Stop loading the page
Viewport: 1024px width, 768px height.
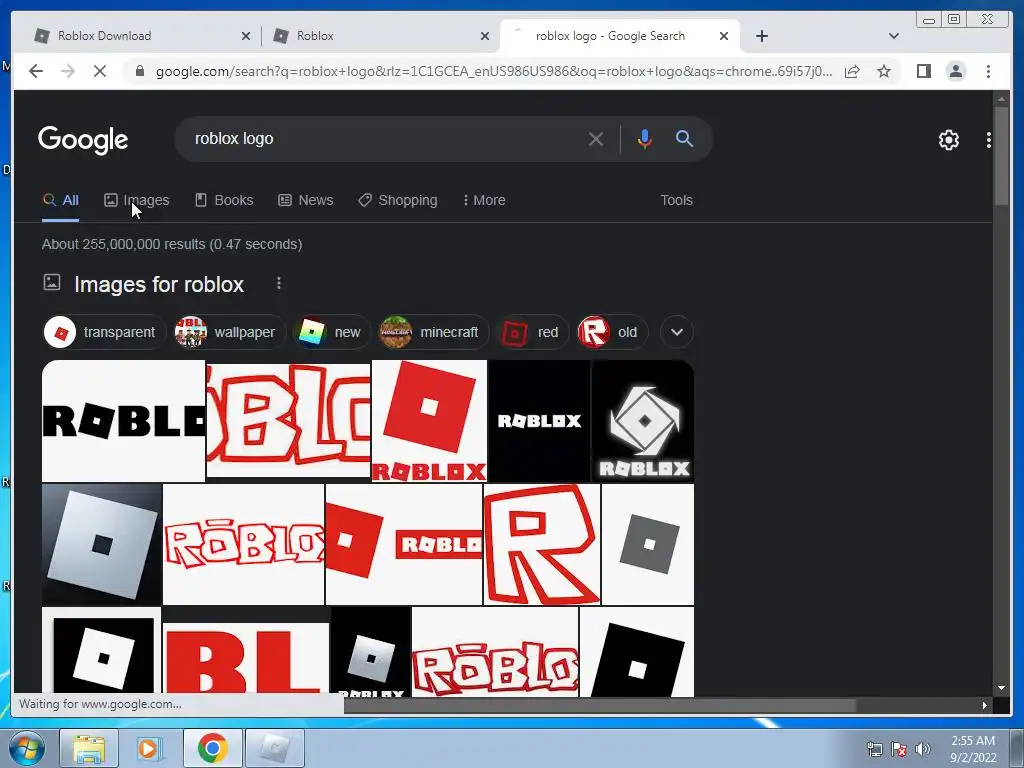100,71
